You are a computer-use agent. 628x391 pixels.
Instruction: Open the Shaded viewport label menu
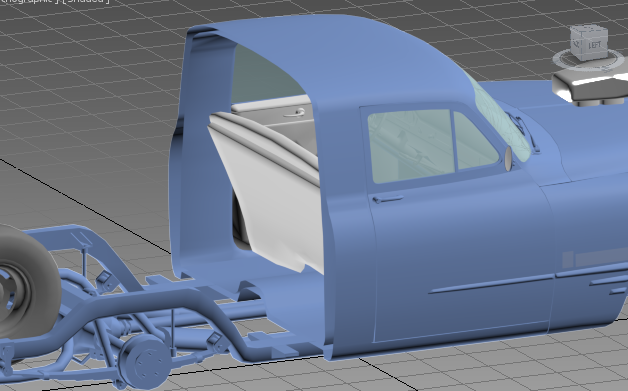[86, 1]
